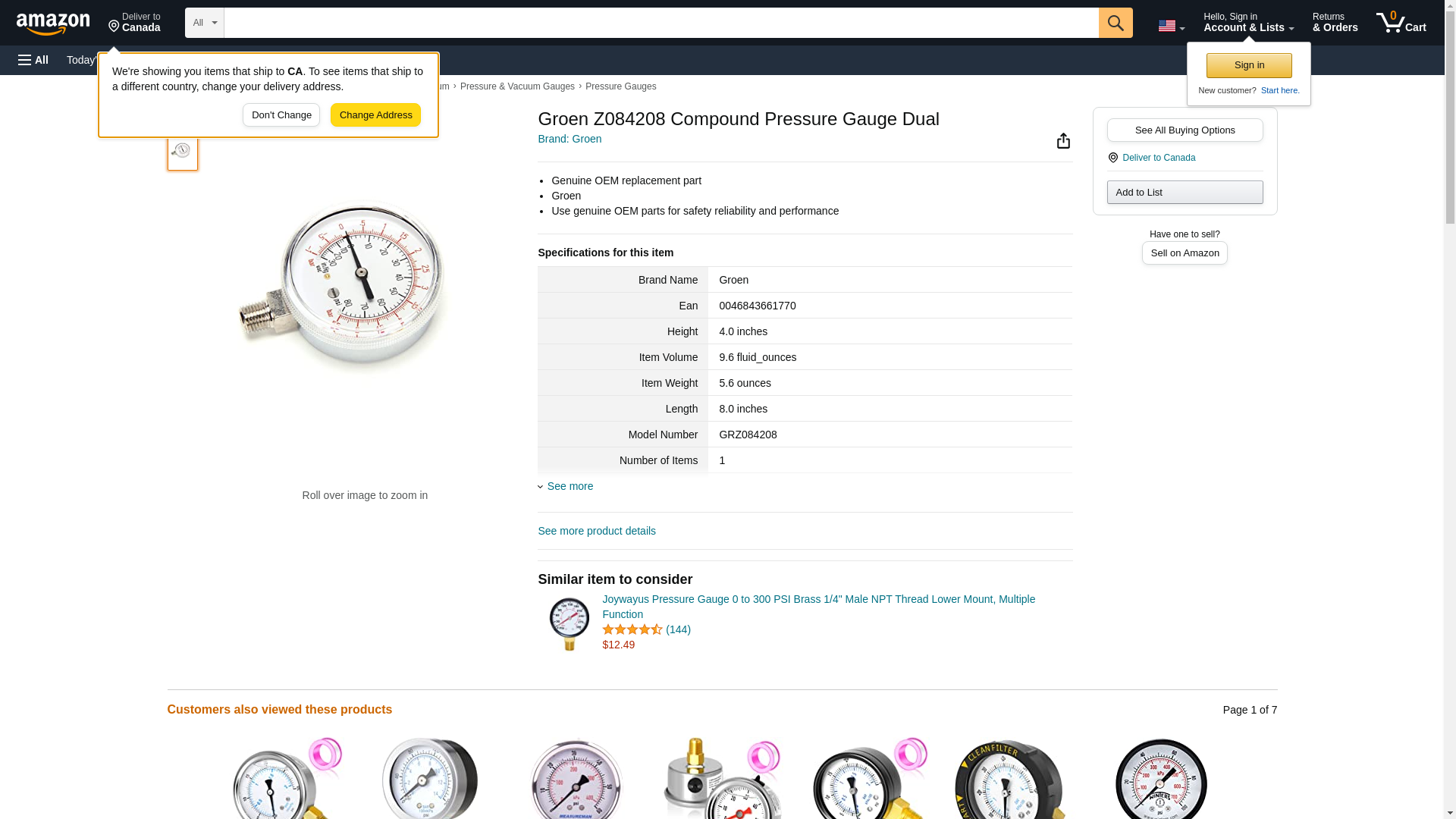This screenshot has width=1456, height=819.
Task: Open the All search category dropdown
Action: click(204, 23)
